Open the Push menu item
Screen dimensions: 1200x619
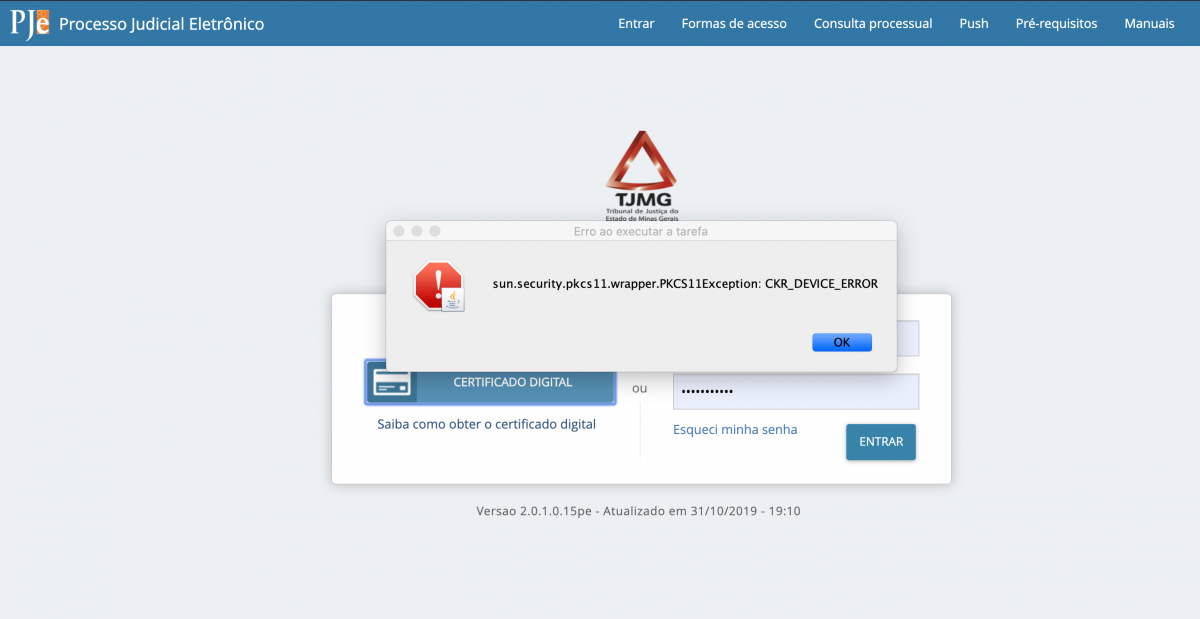coord(974,23)
